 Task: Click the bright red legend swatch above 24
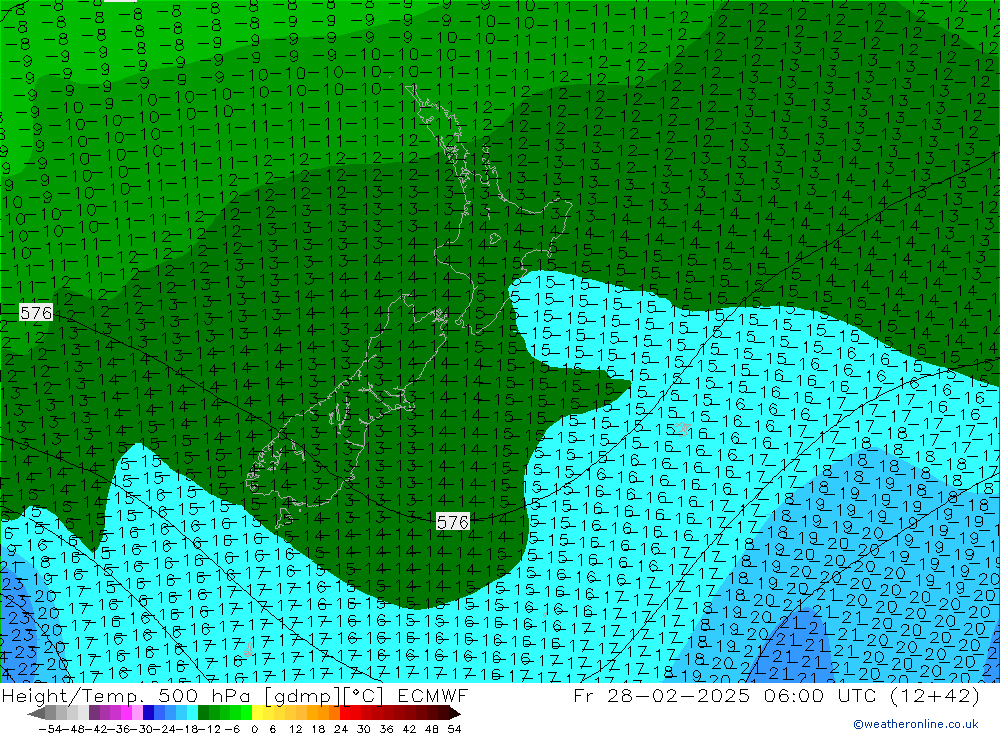pos(345,713)
